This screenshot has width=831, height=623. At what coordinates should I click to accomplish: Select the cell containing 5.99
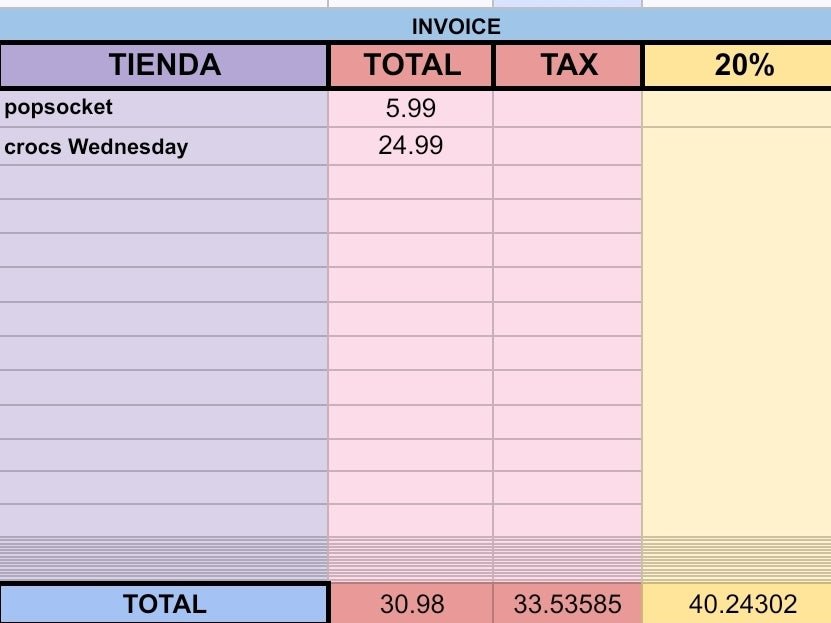(411, 108)
